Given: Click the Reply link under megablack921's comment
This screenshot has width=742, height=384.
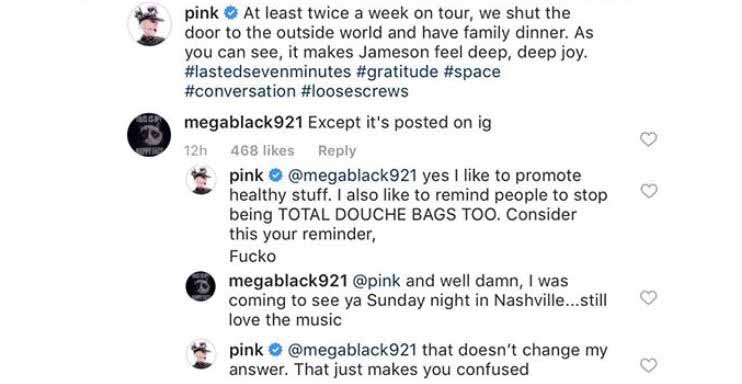Looking at the screenshot, I should (x=337, y=151).
